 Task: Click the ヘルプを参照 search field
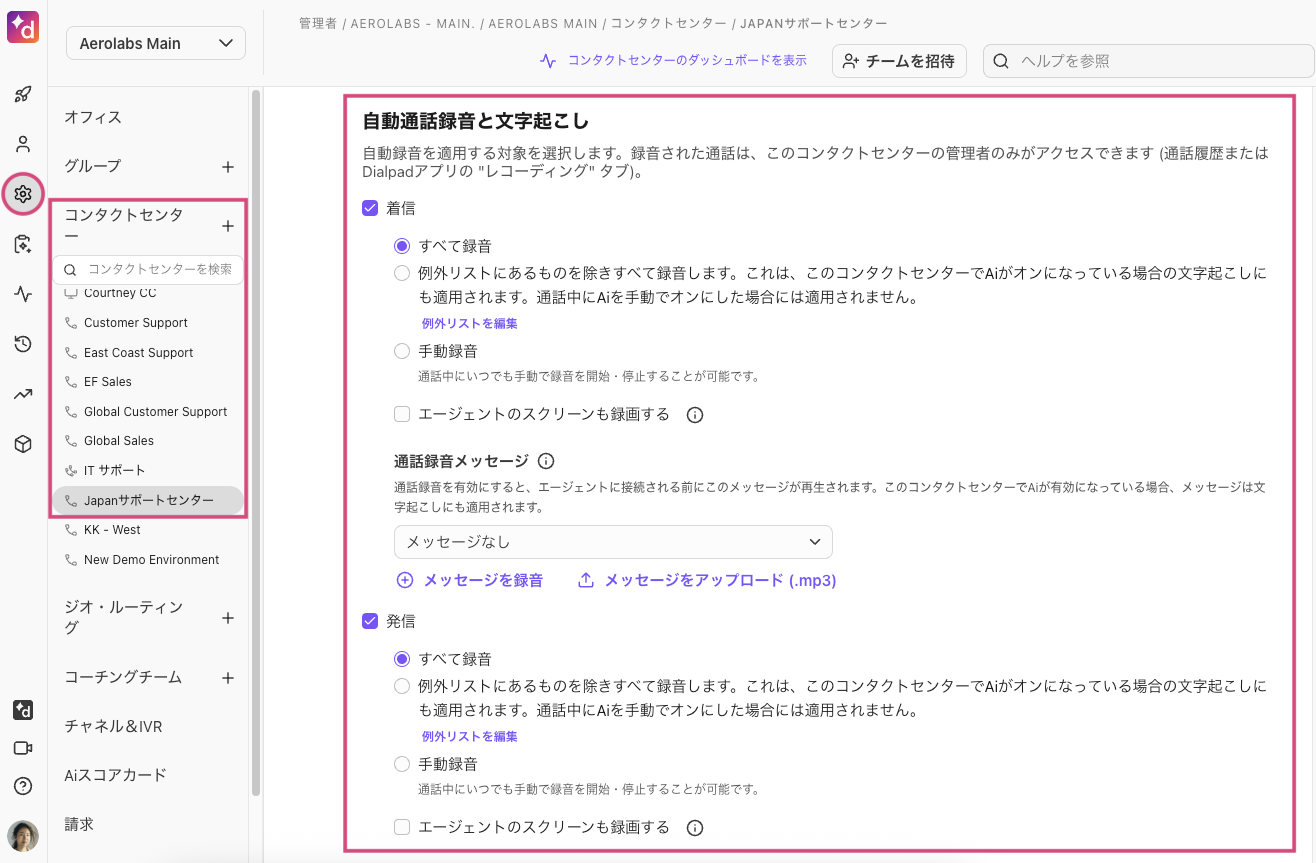(1149, 61)
